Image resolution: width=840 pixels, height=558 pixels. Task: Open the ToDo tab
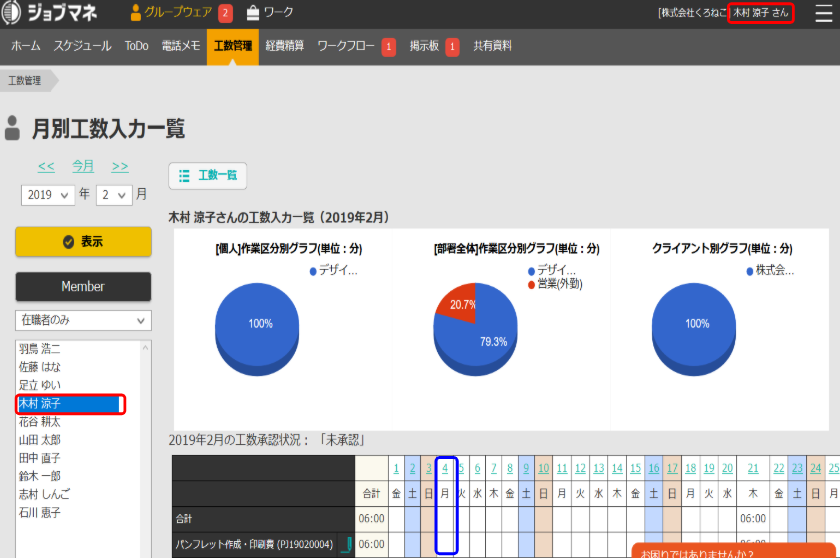coord(137,46)
